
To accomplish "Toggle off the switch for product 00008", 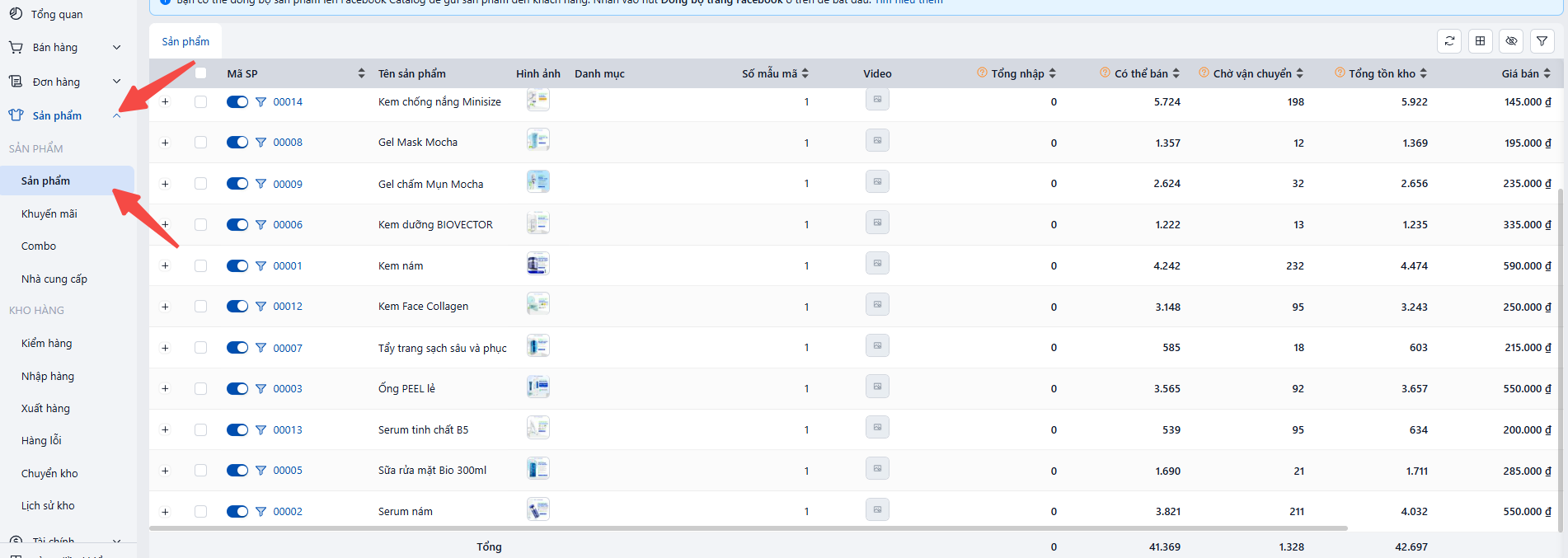I will (x=237, y=143).
